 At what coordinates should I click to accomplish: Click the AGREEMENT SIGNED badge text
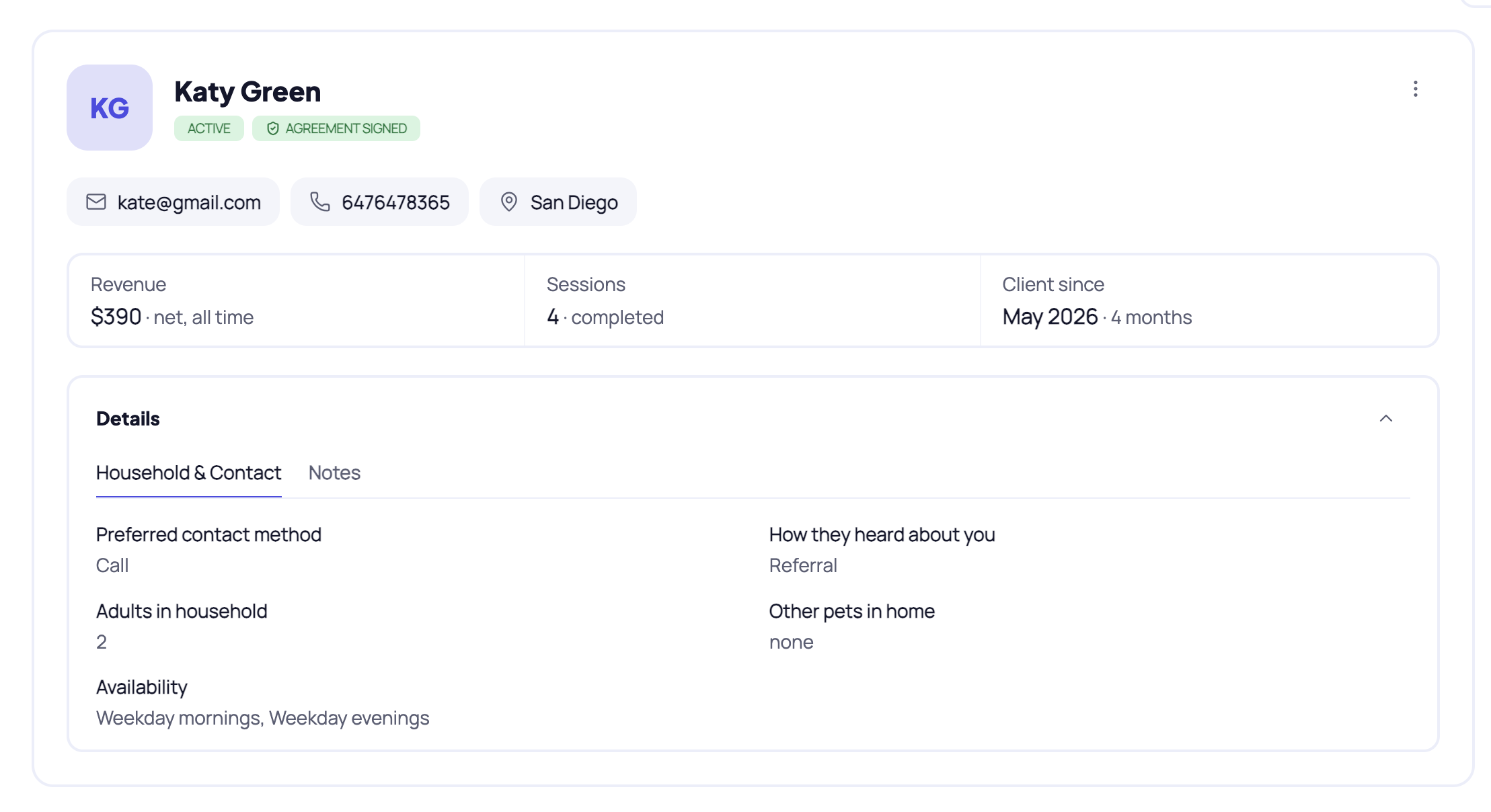pos(346,128)
